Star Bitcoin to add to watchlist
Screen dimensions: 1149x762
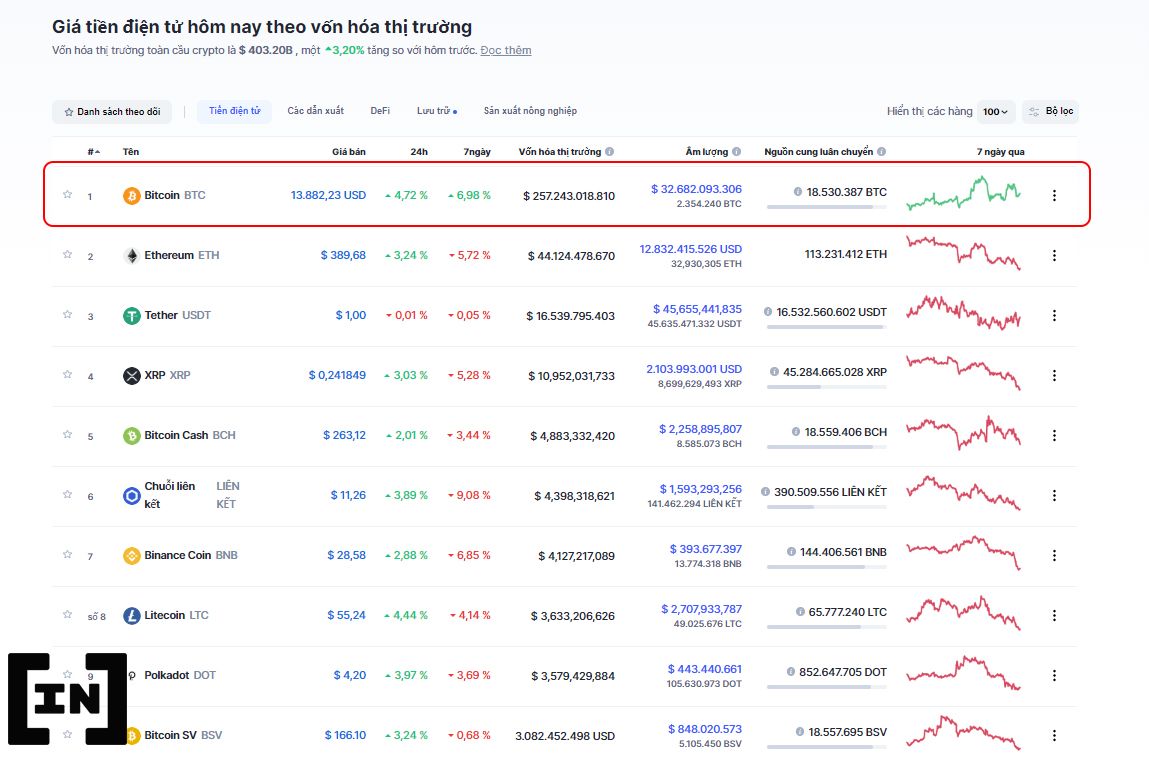(67, 195)
